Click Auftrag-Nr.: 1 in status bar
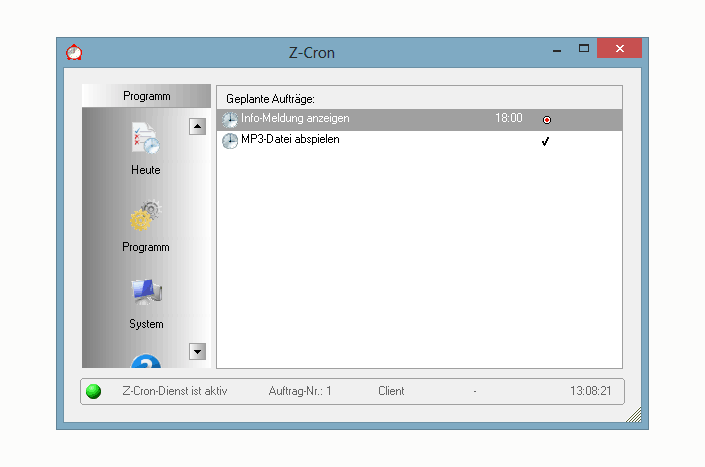Viewport: 705px width, 467px height. 300,391
